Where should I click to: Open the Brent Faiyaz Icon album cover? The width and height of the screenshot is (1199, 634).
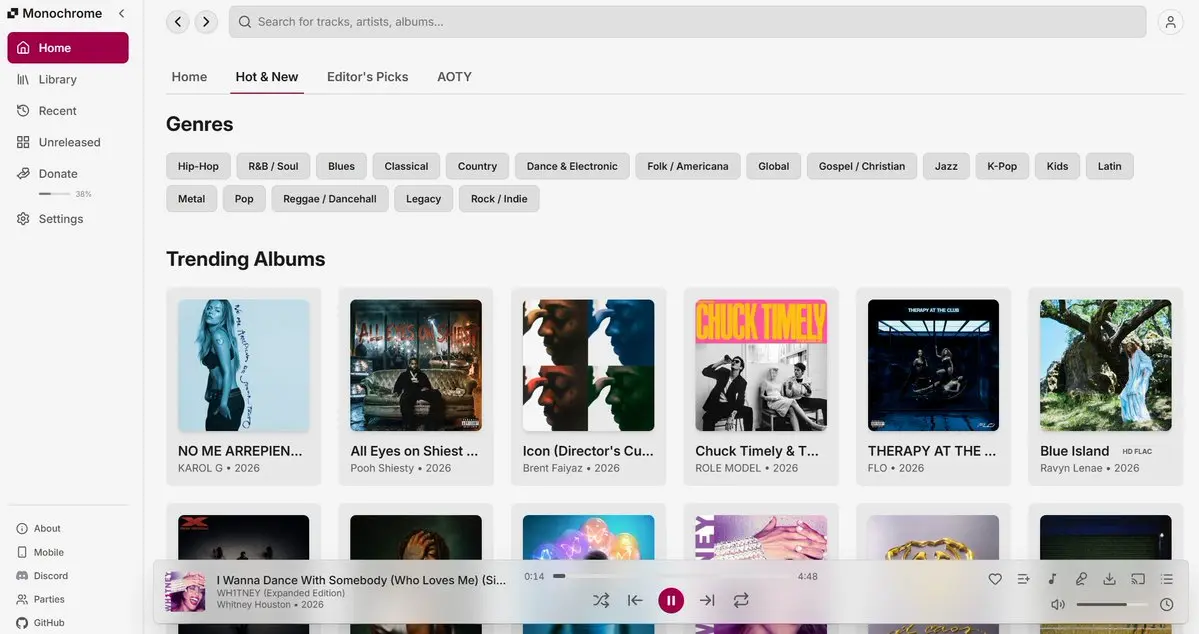[589, 366]
